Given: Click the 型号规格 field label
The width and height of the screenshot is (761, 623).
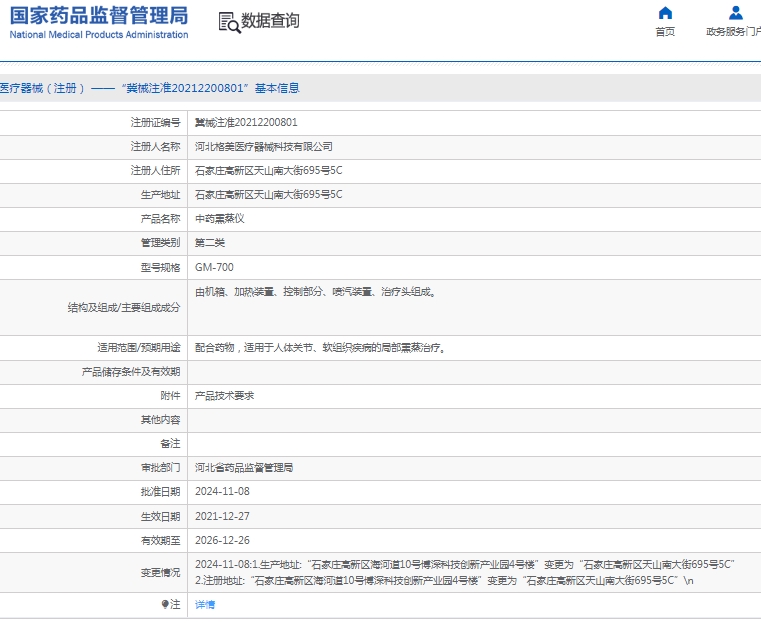Looking at the screenshot, I should tap(161, 267).
